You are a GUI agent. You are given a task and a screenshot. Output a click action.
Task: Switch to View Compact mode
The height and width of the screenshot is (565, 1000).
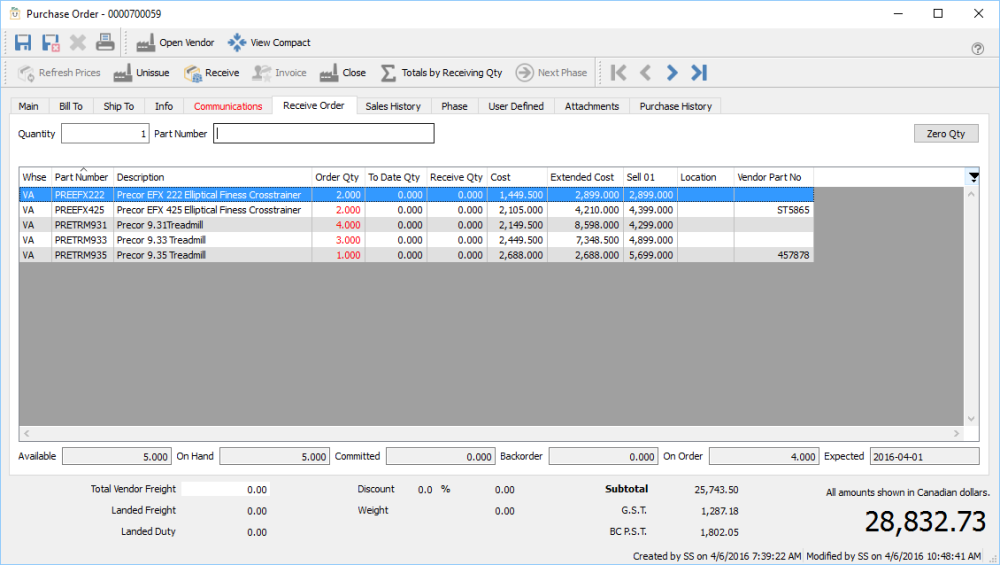(269, 43)
